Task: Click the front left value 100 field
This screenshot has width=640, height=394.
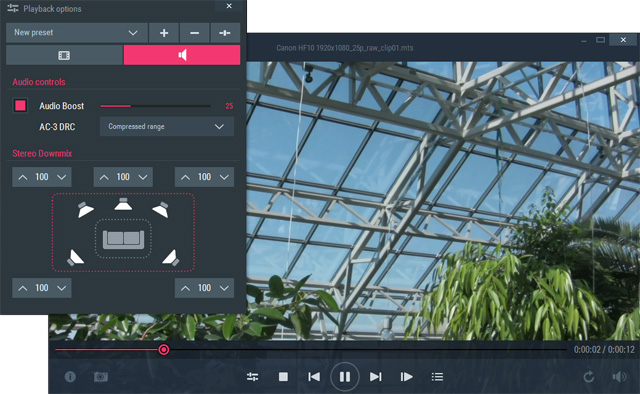Action: 42,177
